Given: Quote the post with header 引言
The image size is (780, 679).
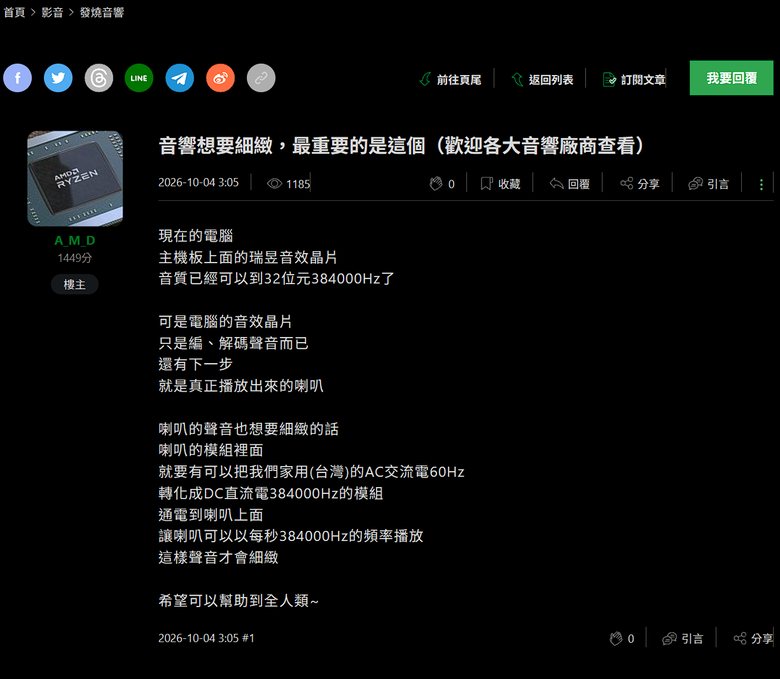Looking at the screenshot, I should tap(708, 184).
